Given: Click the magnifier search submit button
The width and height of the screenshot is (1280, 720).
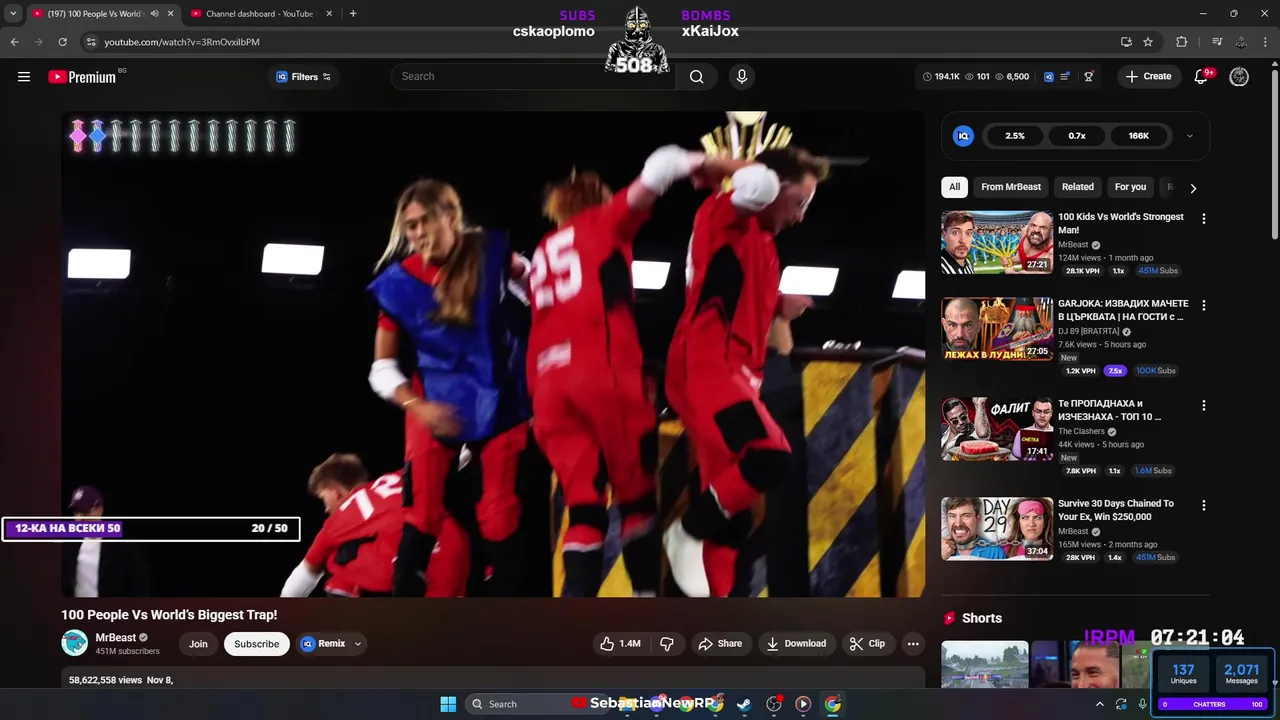Looking at the screenshot, I should 696,76.
